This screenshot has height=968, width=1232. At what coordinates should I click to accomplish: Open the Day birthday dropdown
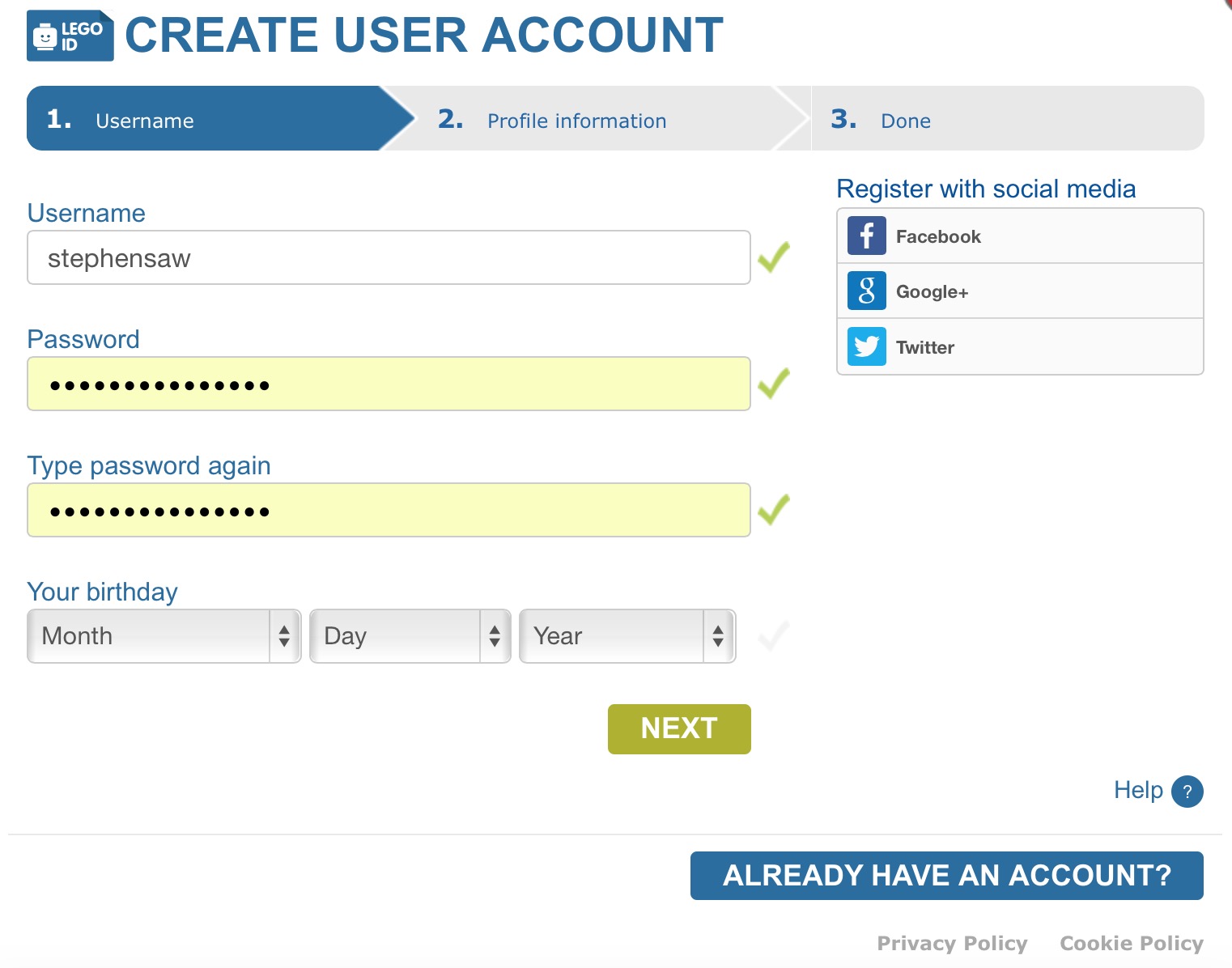[410, 636]
